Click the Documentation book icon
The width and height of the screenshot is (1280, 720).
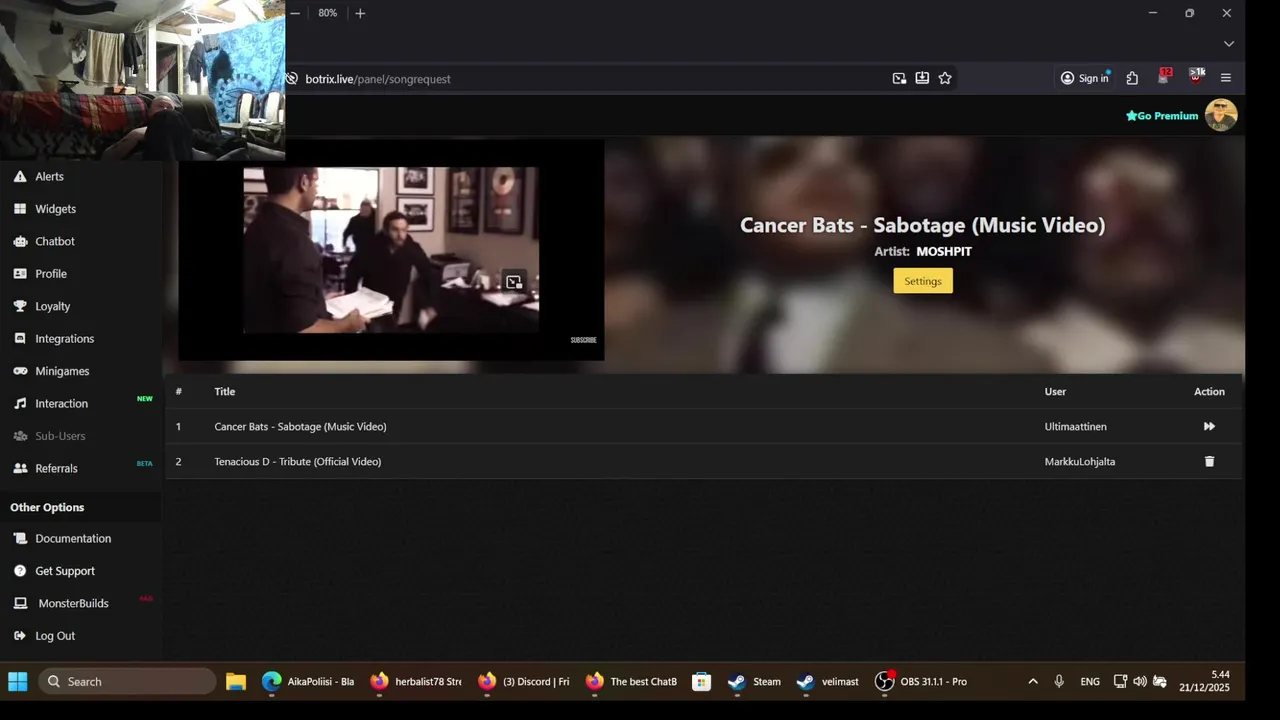click(20, 538)
